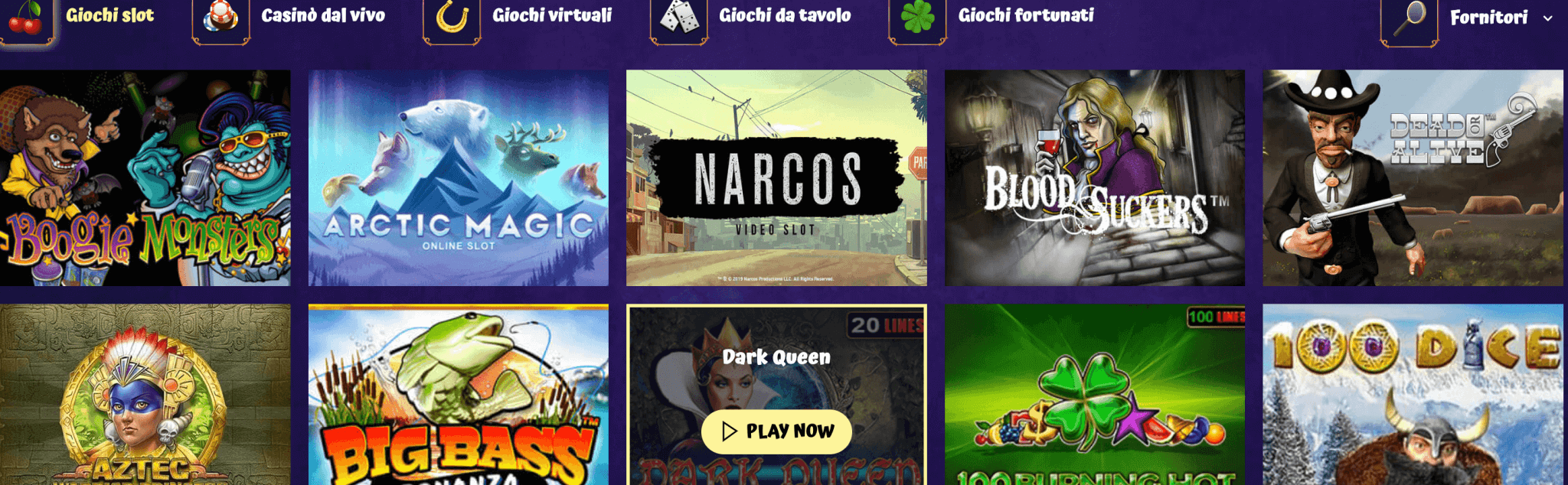Click the chevron next to Fornitori

coord(1547,18)
